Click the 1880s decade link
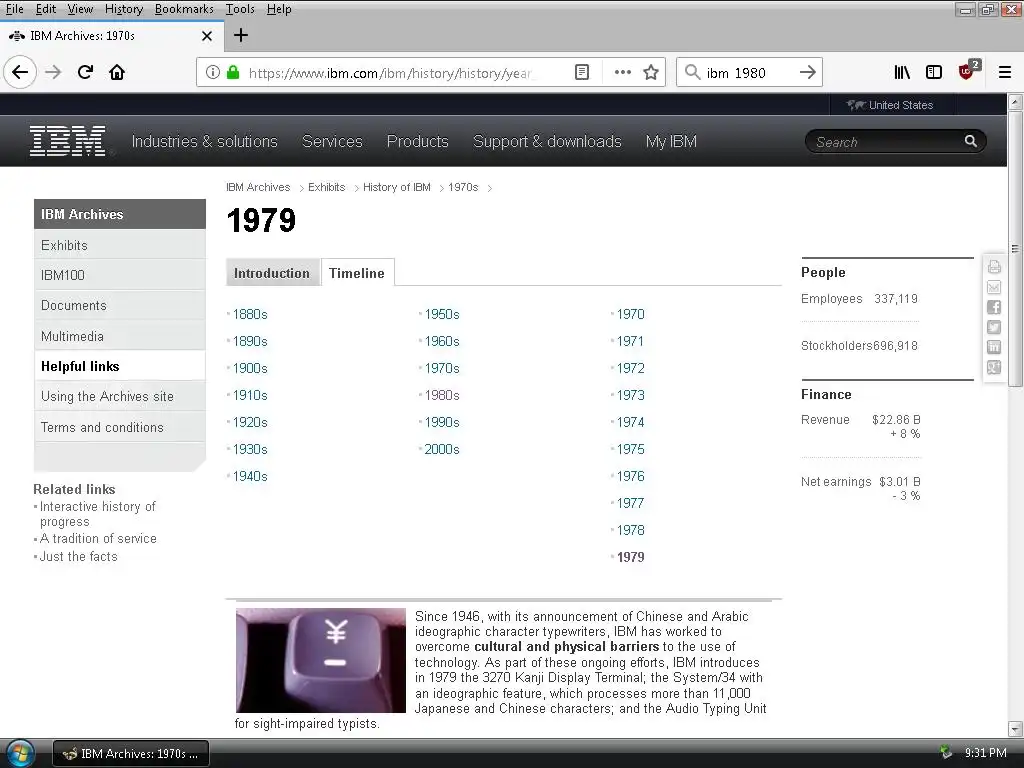The height and width of the screenshot is (768, 1024). (x=250, y=314)
